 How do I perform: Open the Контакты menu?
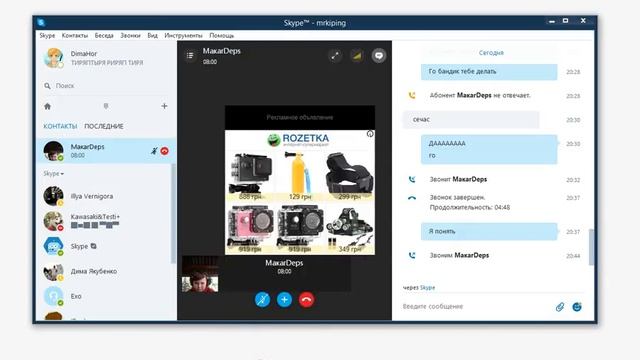75,36
